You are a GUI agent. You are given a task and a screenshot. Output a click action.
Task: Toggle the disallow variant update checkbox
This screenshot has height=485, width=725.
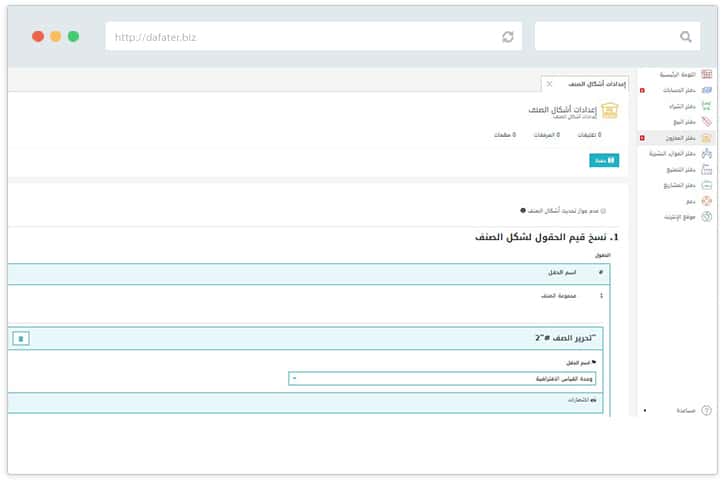pyautogui.click(x=603, y=211)
